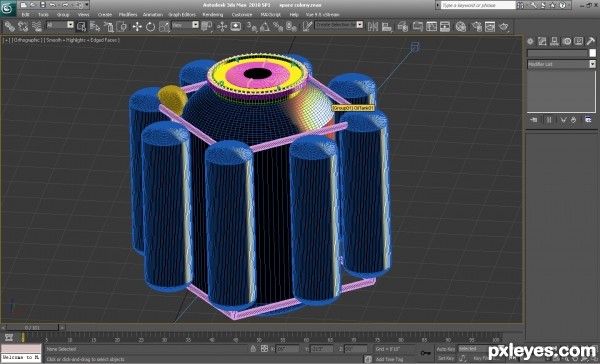
Task: Open the Utilities hammer panel
Action: 591,41
